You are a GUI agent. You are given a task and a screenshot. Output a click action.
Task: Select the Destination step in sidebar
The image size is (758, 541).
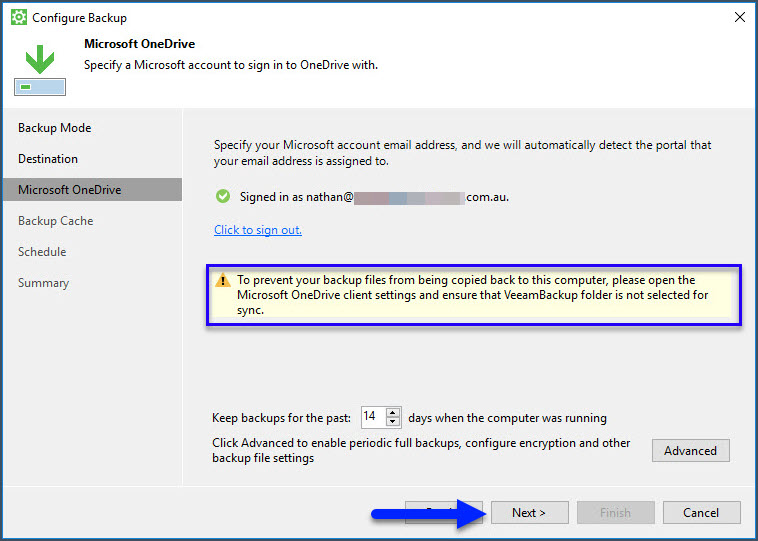[x=48, y=159]
